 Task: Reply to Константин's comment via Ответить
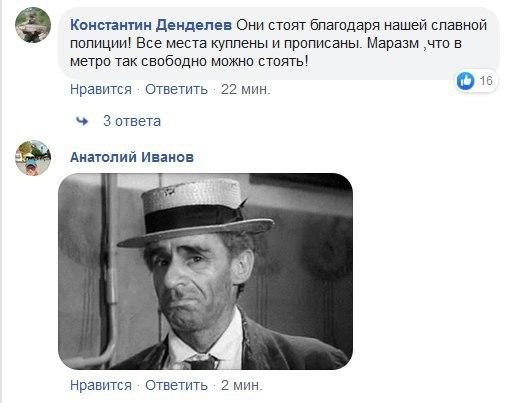point(176,90)
